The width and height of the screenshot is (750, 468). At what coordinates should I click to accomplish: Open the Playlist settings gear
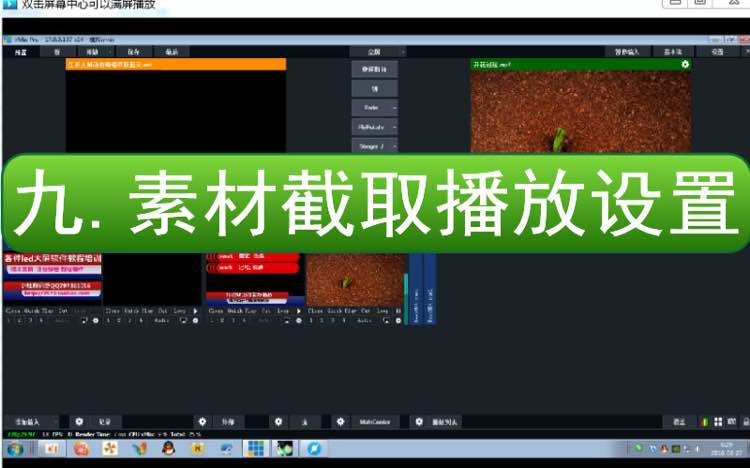click(419, 422)
